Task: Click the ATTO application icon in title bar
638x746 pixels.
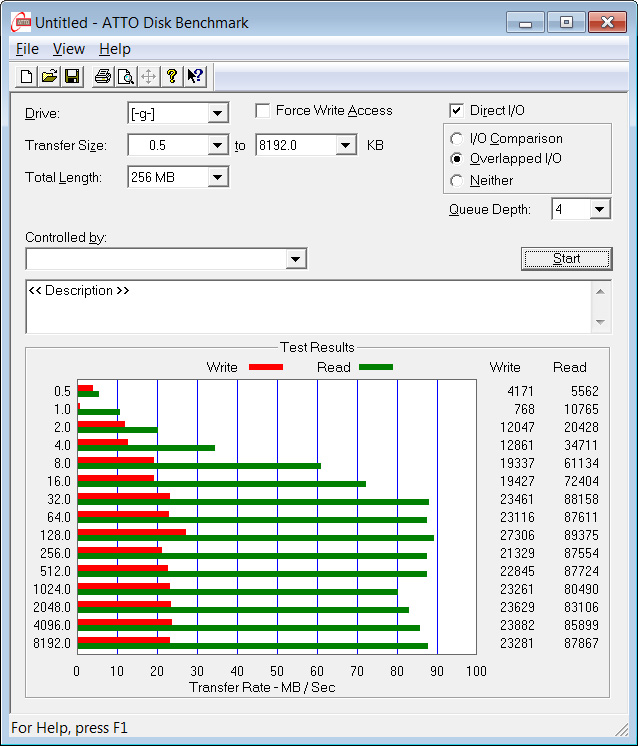Action: click(x=21, y=22)
